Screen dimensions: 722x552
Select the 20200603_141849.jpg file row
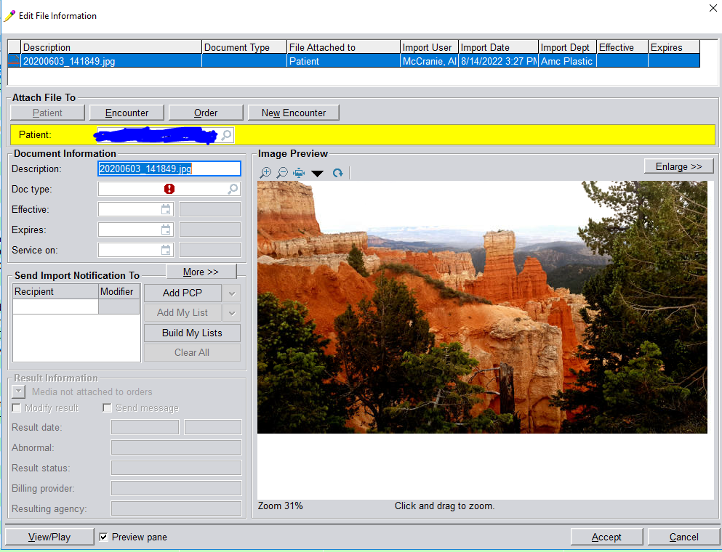click(x=354, y=61)
